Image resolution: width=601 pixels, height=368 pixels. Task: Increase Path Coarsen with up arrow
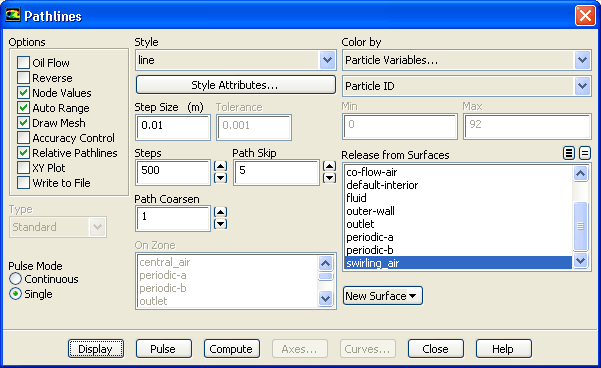point(220,212)
